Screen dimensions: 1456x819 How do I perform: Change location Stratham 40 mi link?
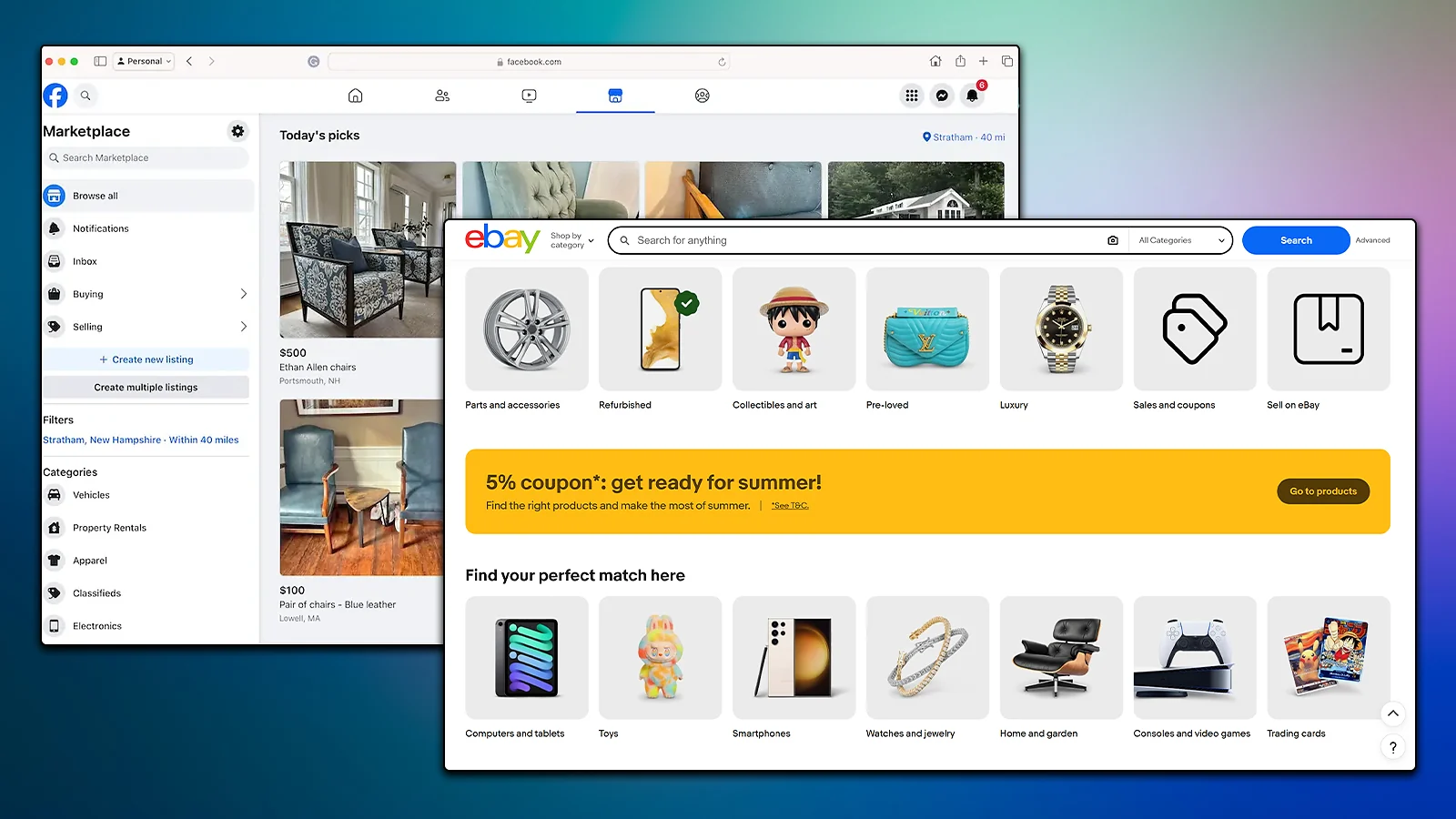pos(964,137)
